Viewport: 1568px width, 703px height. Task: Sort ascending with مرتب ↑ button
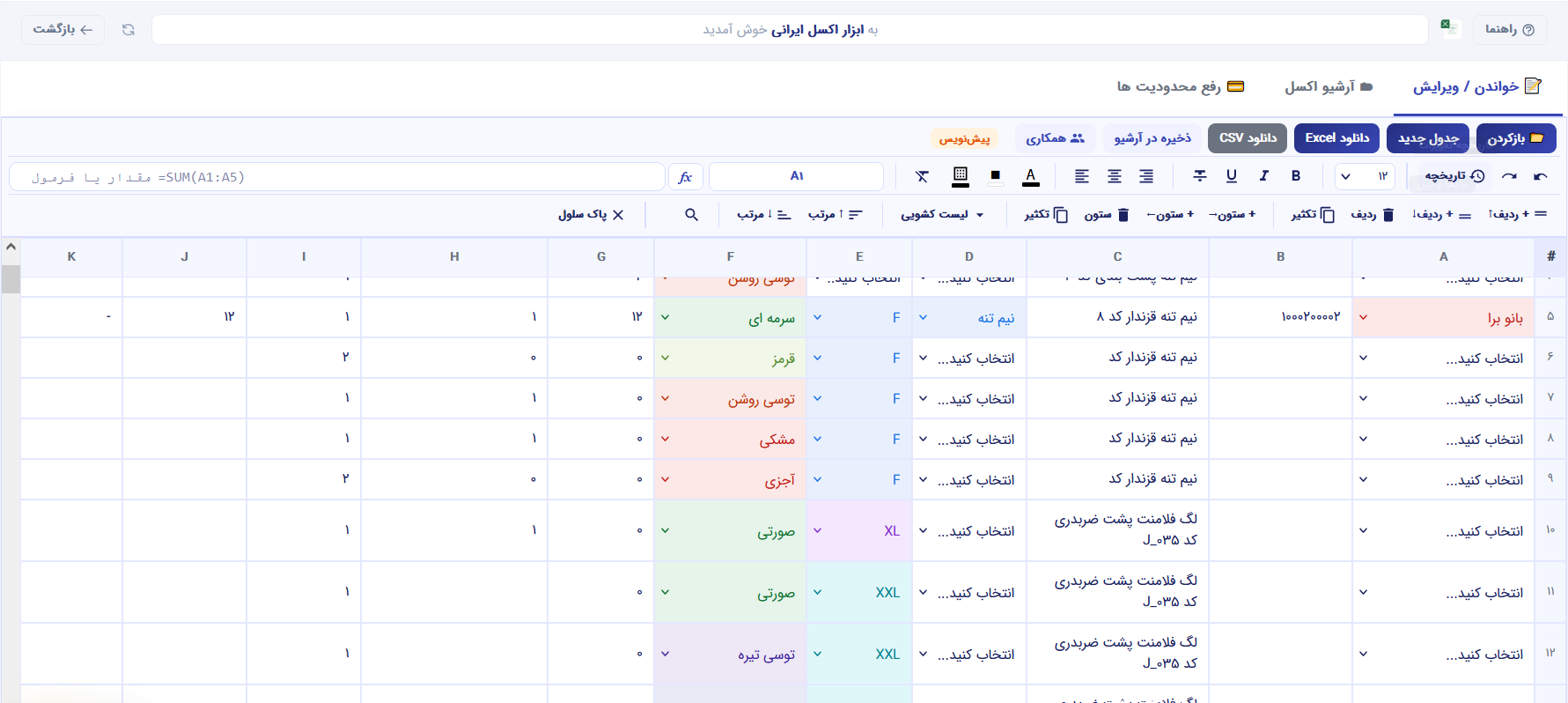pos(836,214)
